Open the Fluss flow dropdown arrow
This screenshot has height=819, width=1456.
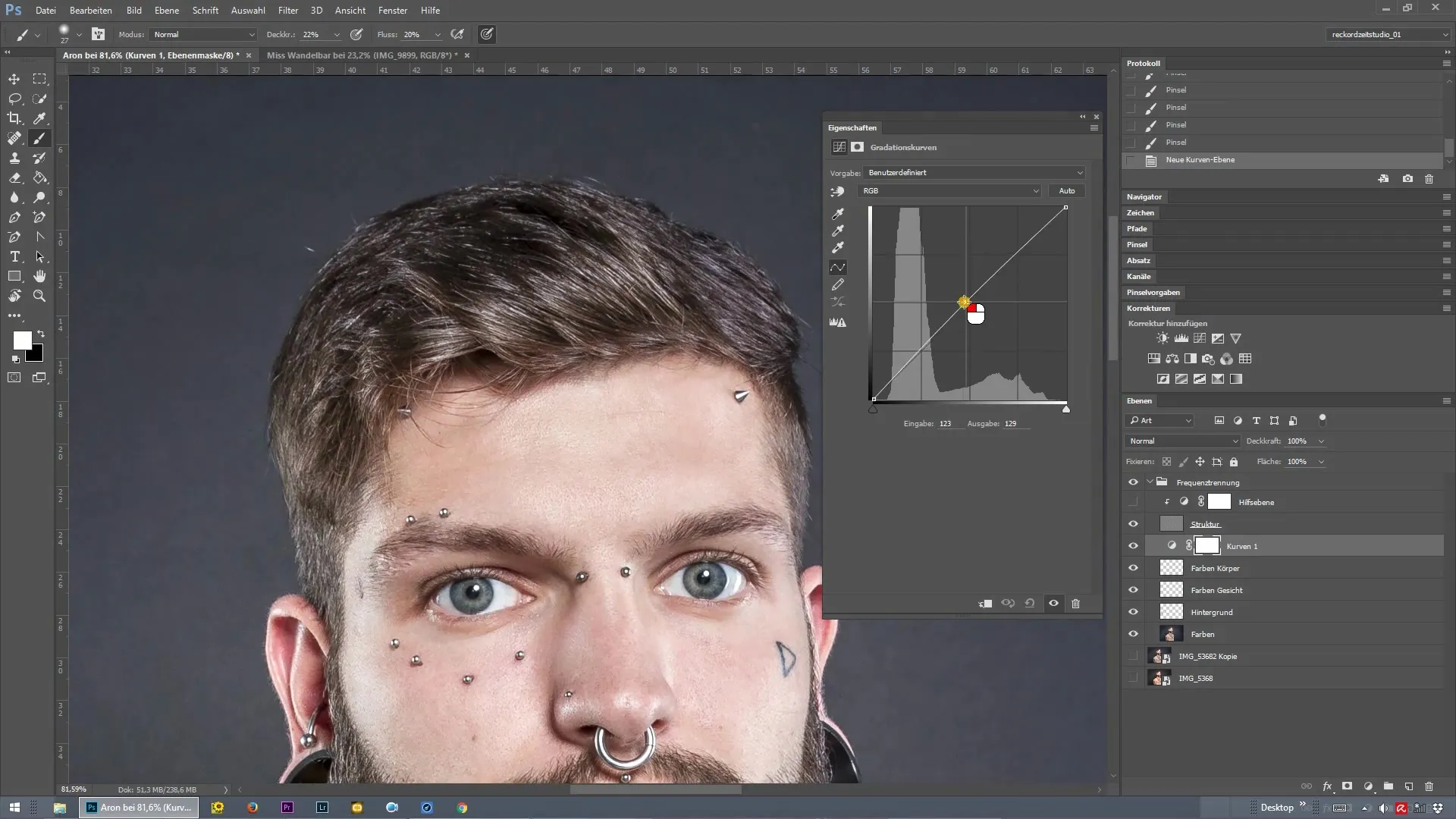pos(438,35)
